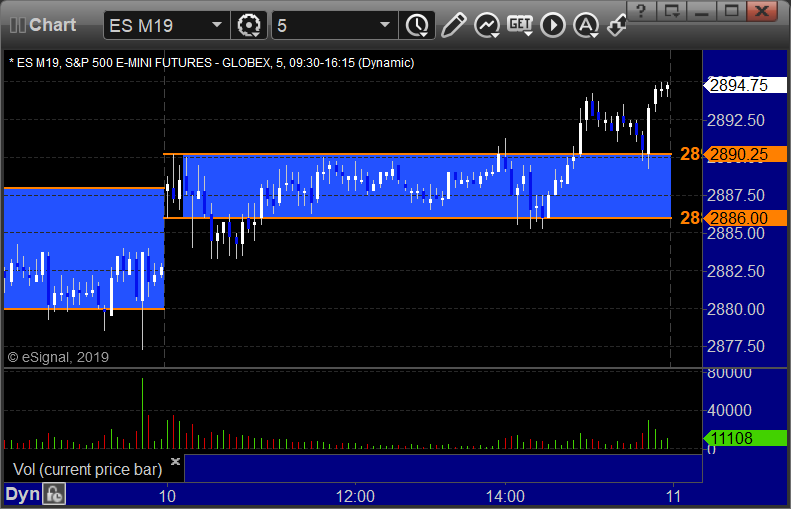Pop out the chart window icon
791x509 pixels.
pyautogui.click(x=671, y=11)
